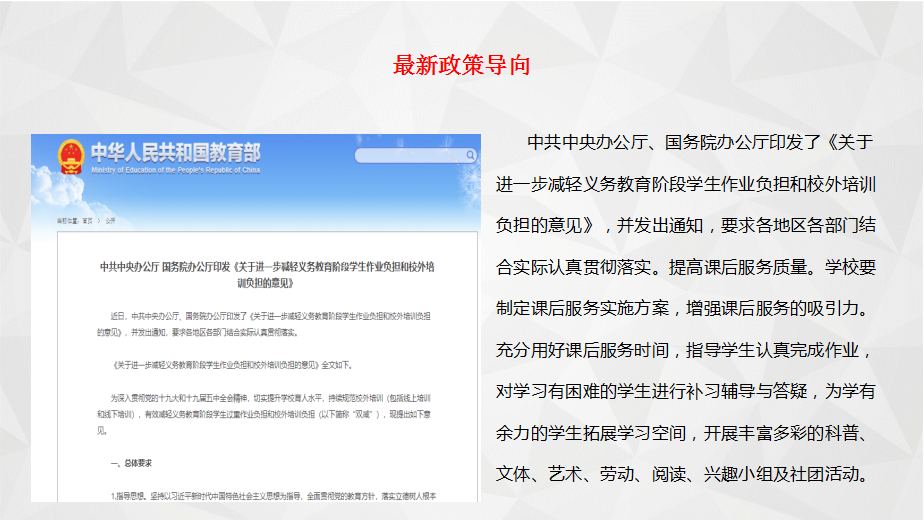Click the line starting 充分用好课后服务时间
The height and width of the screenshot is (521, 924).
tap(686, 350)
